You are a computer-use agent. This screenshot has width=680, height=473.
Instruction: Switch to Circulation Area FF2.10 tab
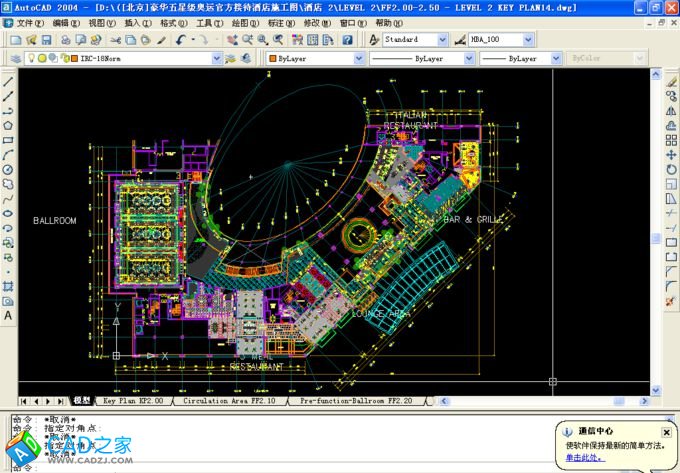[x=228, y=401]
